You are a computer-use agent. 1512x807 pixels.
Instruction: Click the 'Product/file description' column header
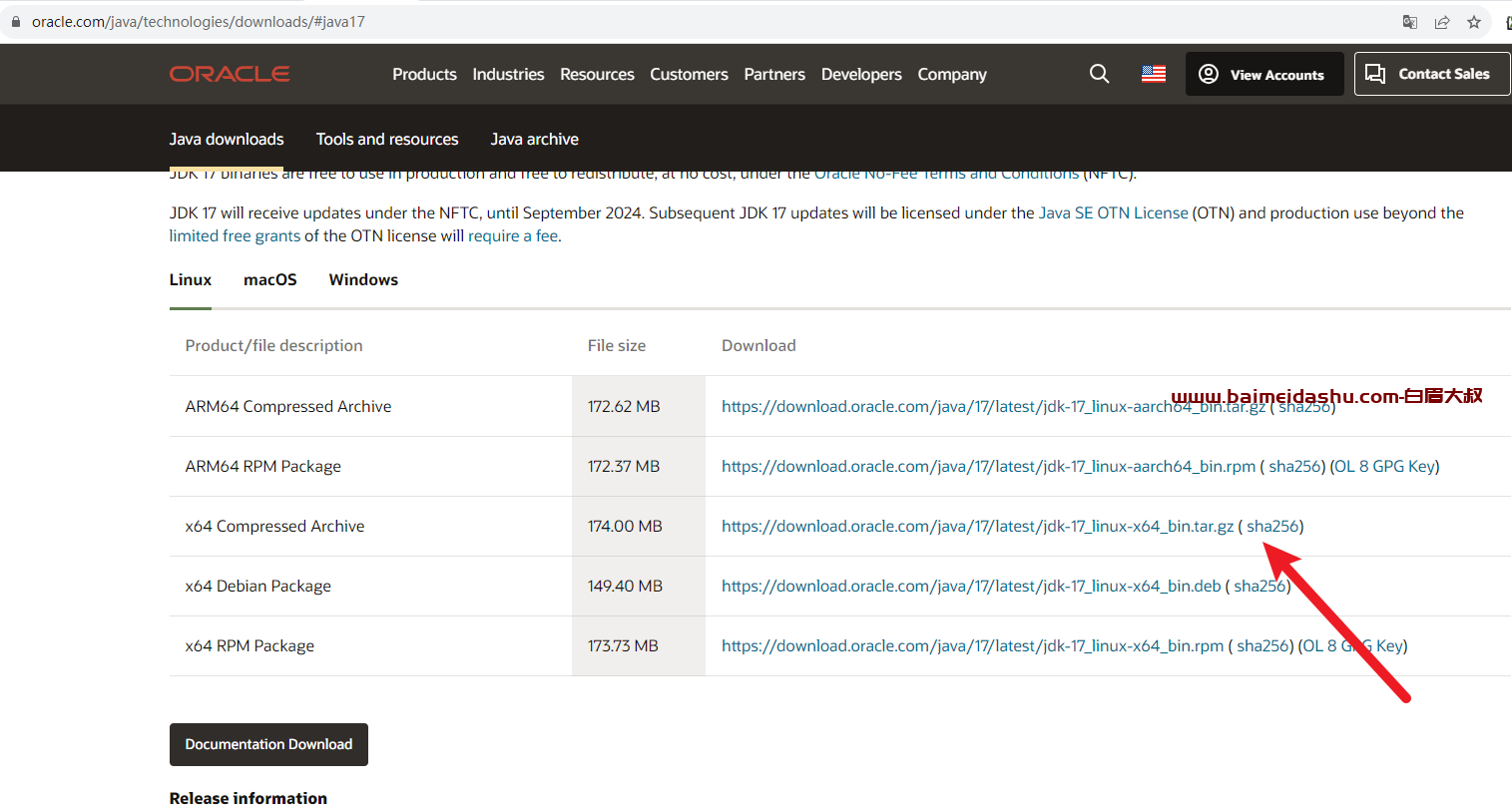(x=273, y=345)
